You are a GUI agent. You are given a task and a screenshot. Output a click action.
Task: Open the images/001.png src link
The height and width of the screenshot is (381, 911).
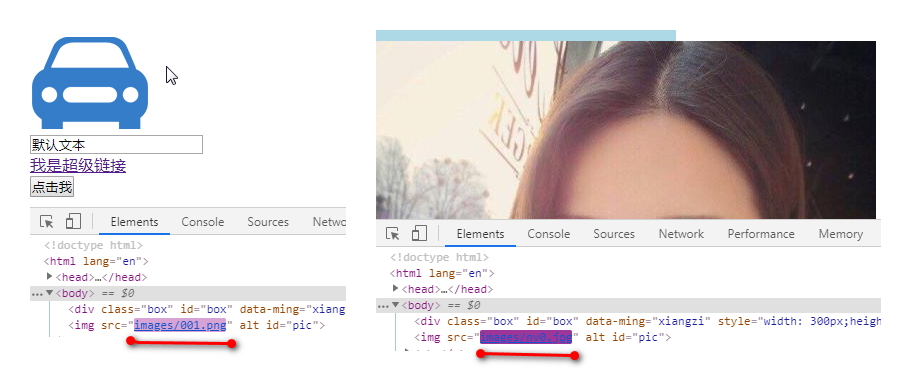180,325
